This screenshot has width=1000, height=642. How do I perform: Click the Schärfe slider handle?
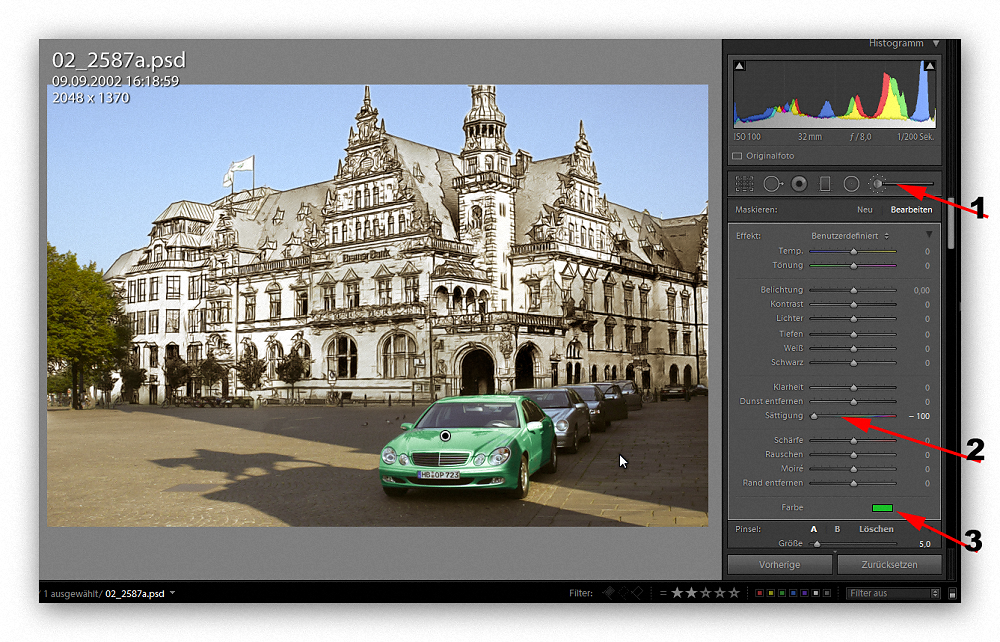point(853,441)
